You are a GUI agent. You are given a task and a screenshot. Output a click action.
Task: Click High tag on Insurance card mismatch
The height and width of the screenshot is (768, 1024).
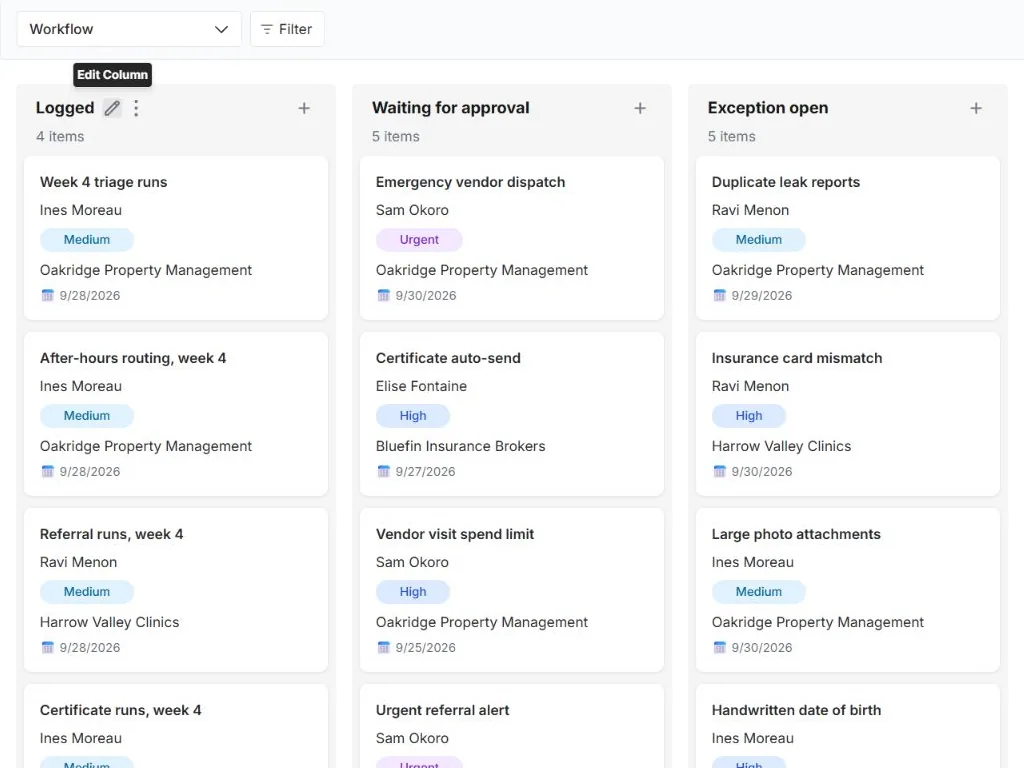click(749, 416)
